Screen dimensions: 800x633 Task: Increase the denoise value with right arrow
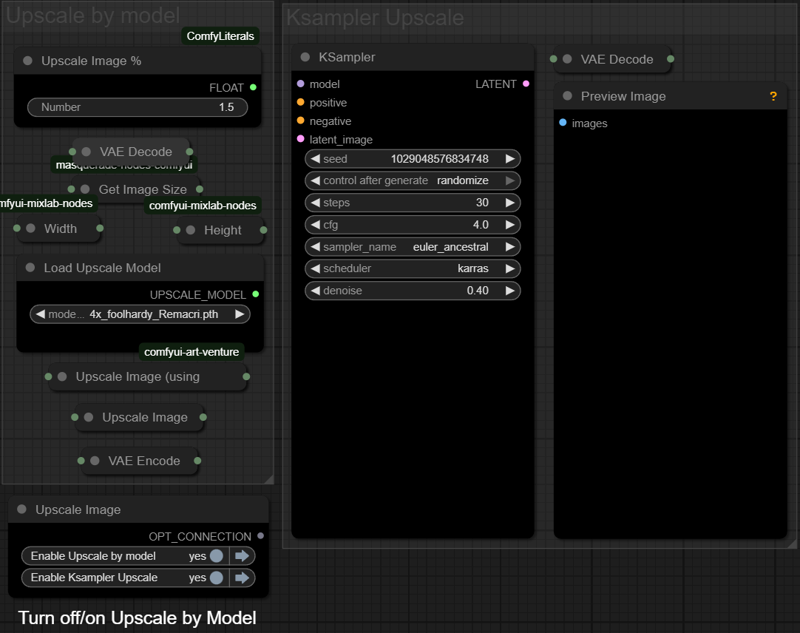pos(511,291)
